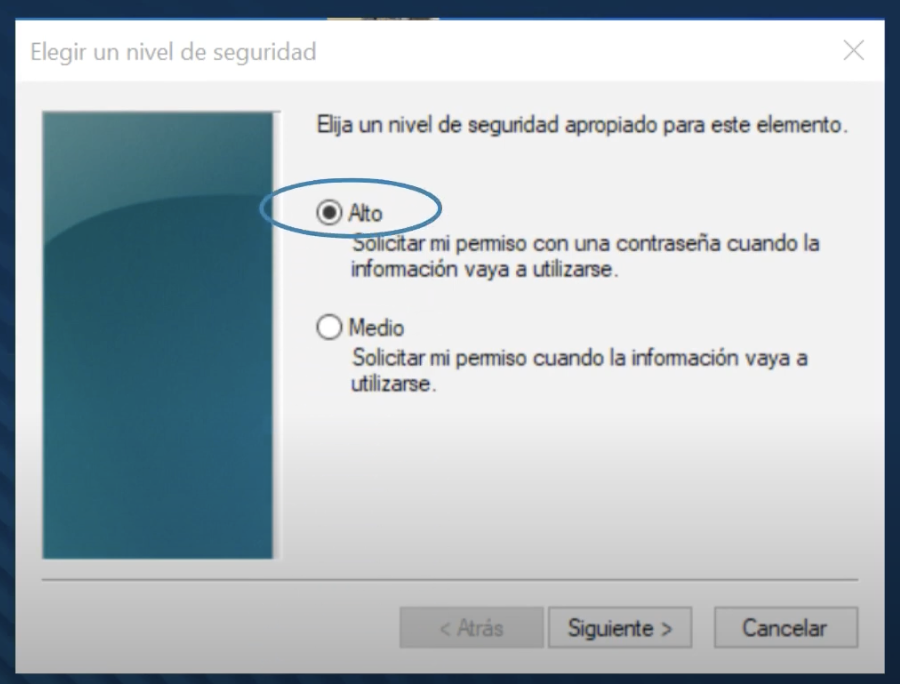Click the word "utilizarse." under Medio
900x684 pixels.
pos(394,384)
